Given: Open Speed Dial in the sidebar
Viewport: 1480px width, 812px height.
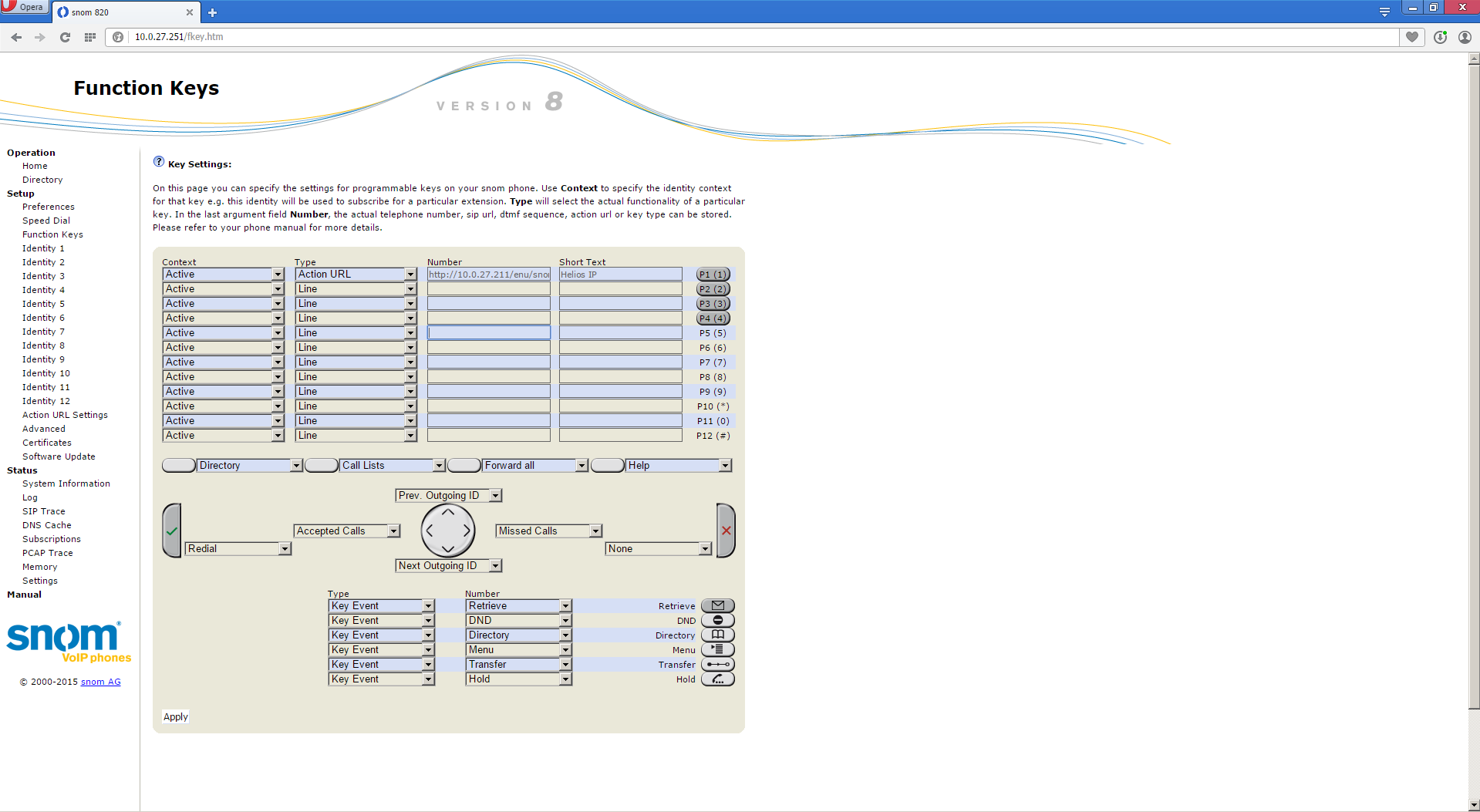Looking at the screenshot, I should [x=46, y=221].
